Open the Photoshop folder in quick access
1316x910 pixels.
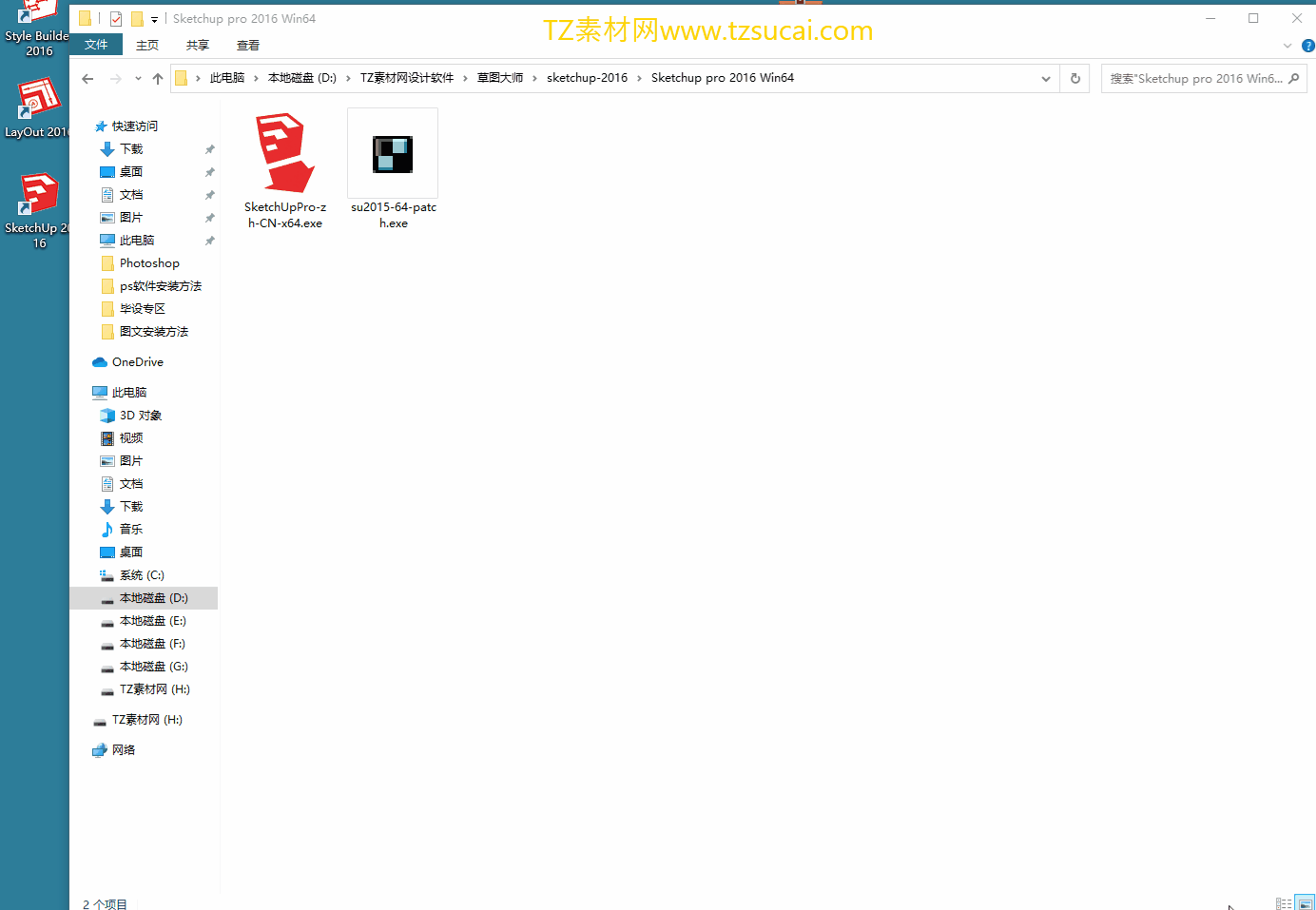pos(149,263)
